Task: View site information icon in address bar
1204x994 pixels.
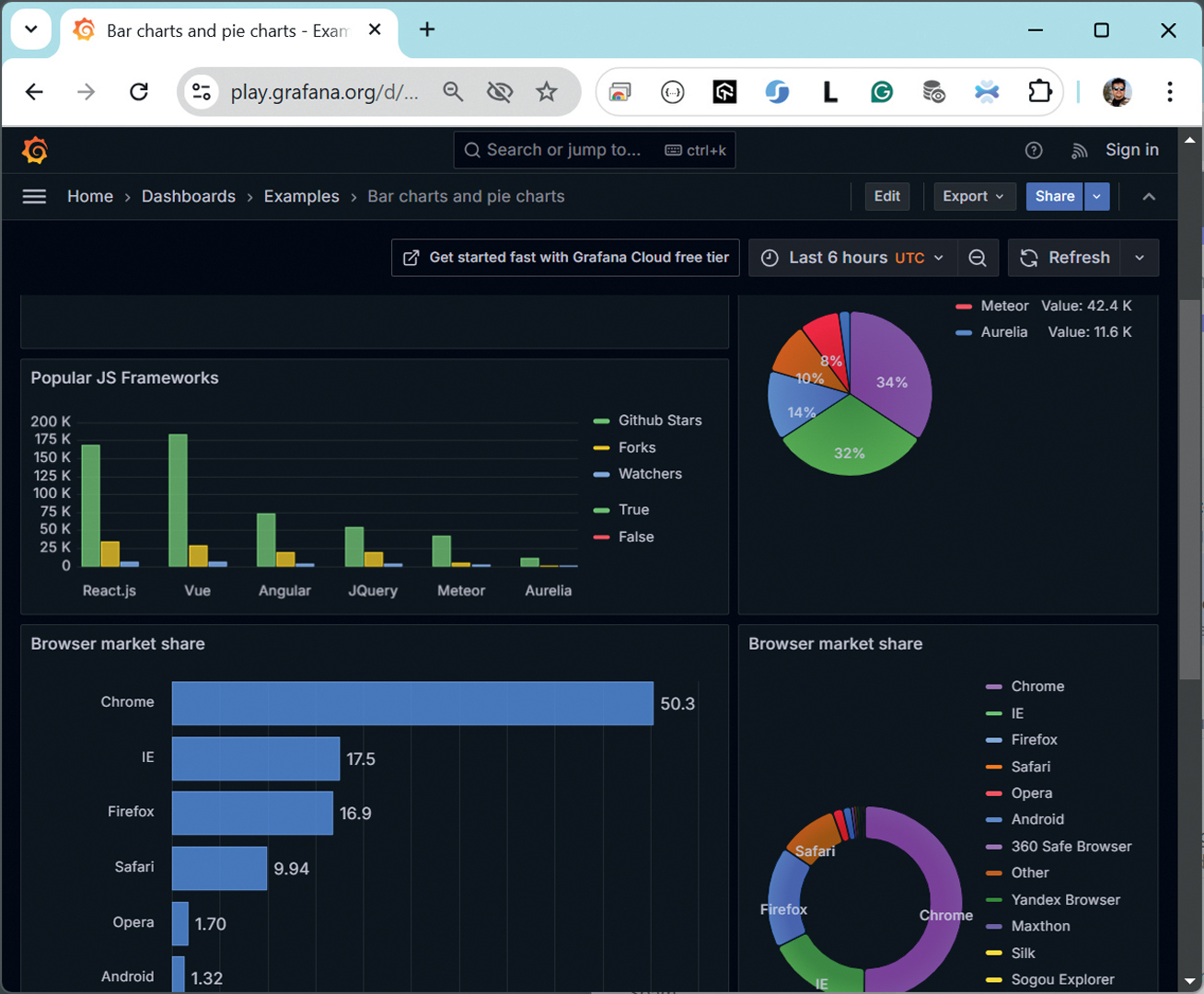Action: tap(202, 92)
